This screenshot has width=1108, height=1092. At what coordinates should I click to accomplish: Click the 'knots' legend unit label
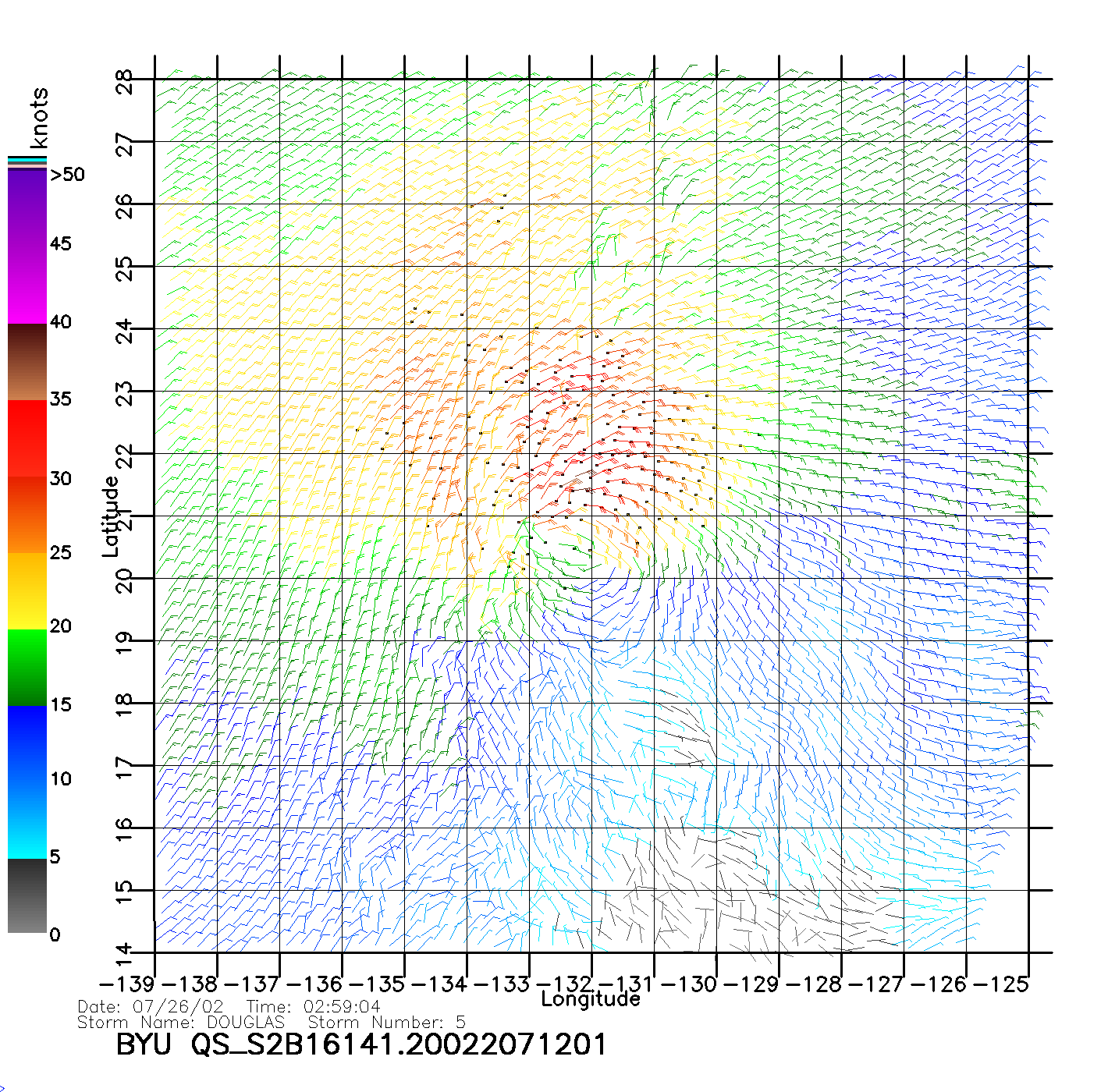[x=39, y=118]
